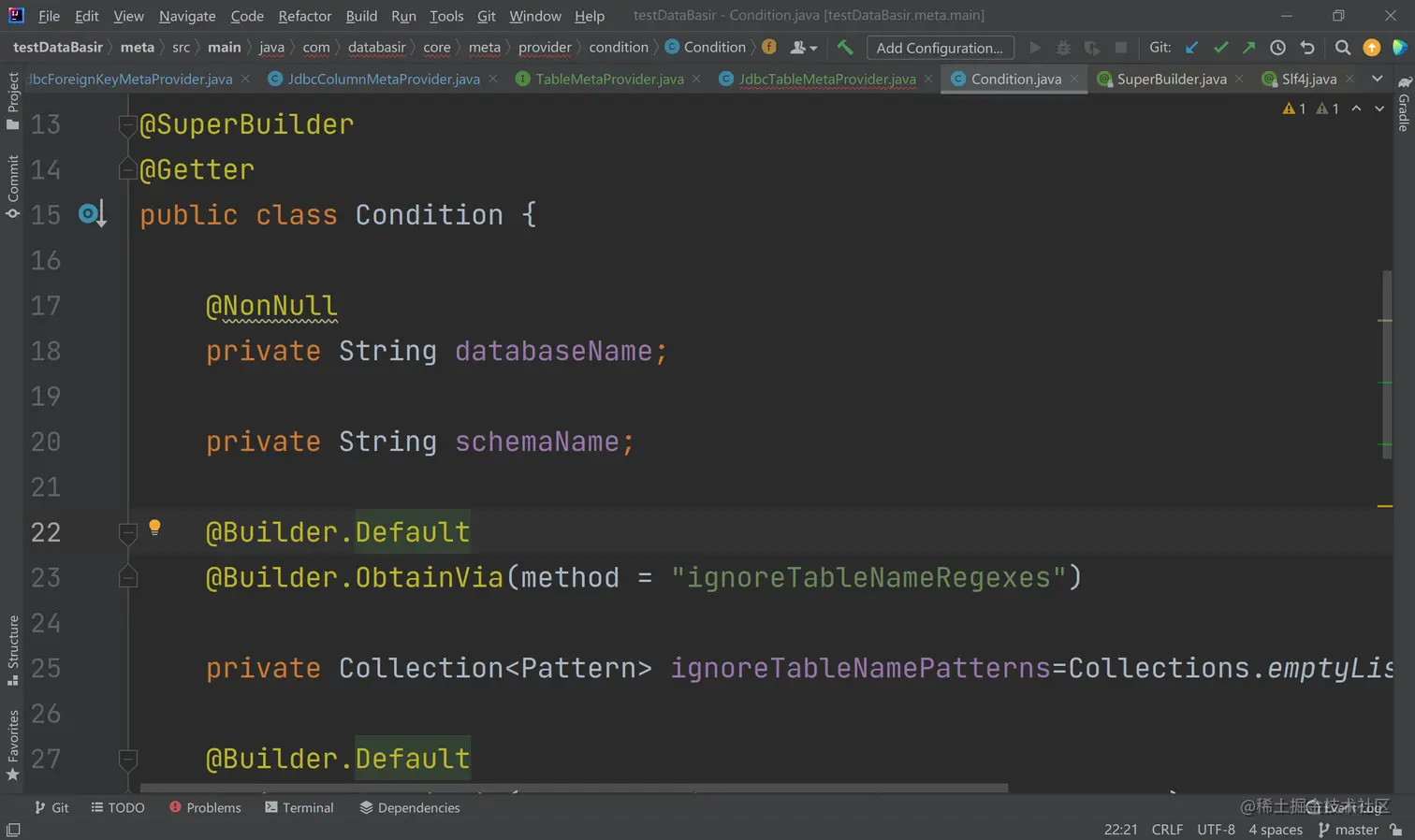Viewport: 1415px width, 840px height.
Task: Open the Problems tool window
Action: tap(205, 807)
